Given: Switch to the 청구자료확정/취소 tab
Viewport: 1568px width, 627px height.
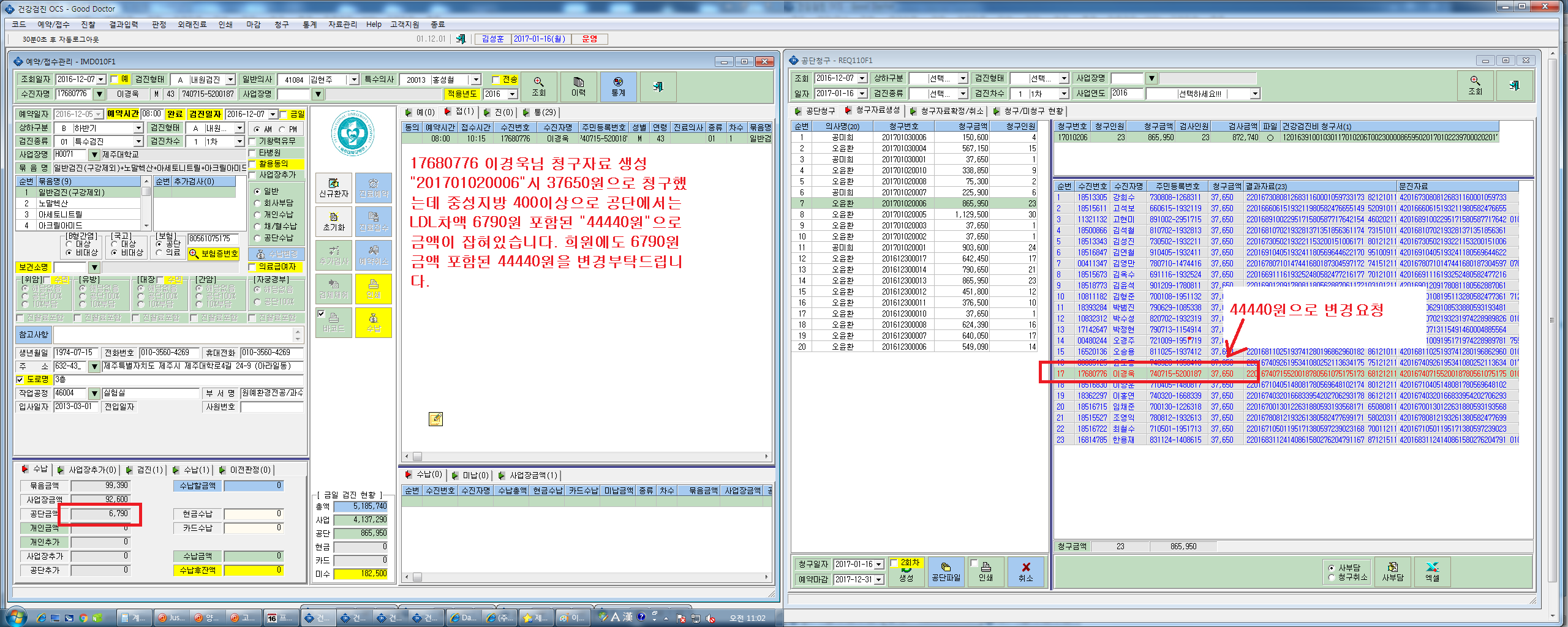Looking at the screenshot, I should 952,111.
